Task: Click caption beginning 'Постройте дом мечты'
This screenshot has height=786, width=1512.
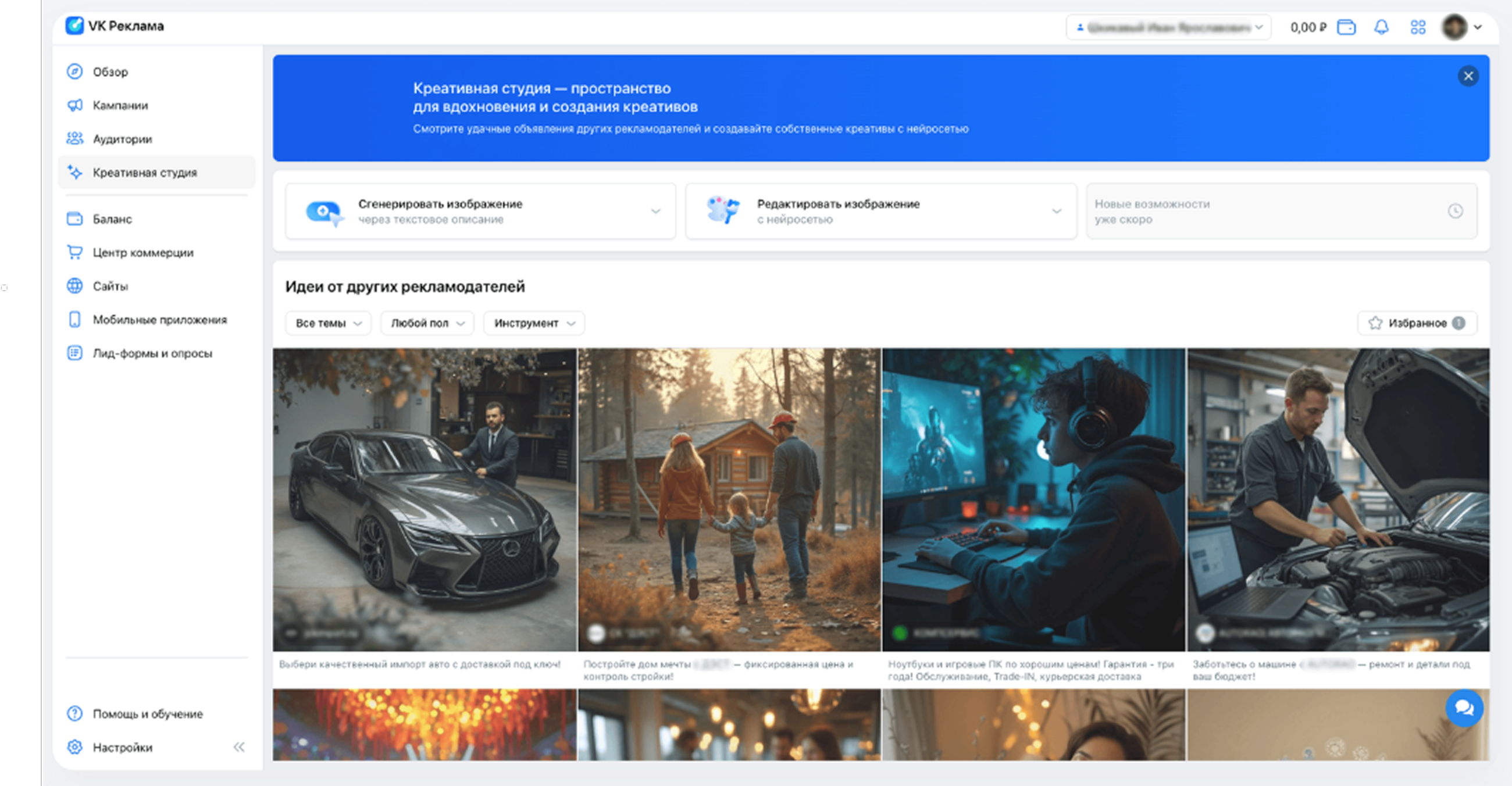Action: click(718, 670)
